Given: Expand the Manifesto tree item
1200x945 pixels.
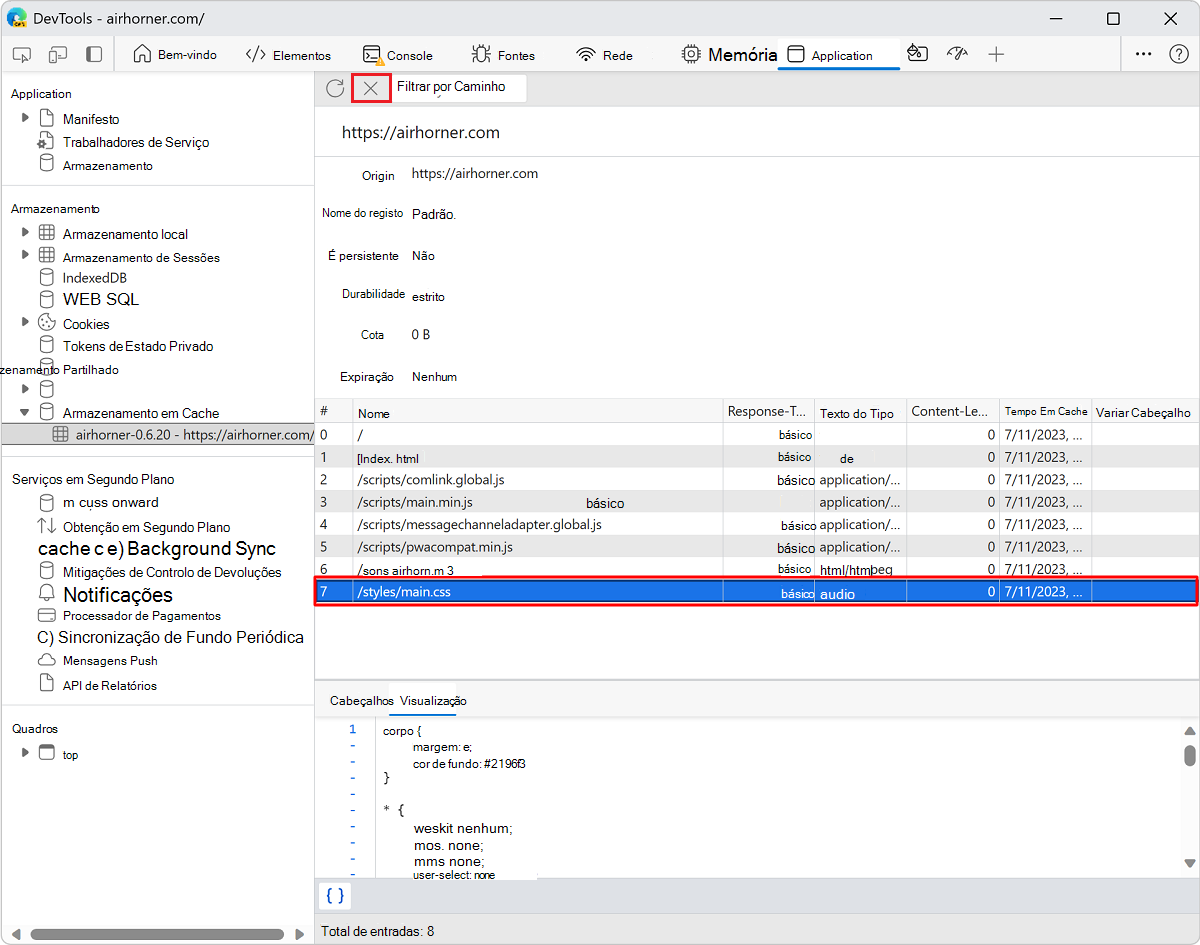Looking at the screenshot, I should (x=26, y=118).
